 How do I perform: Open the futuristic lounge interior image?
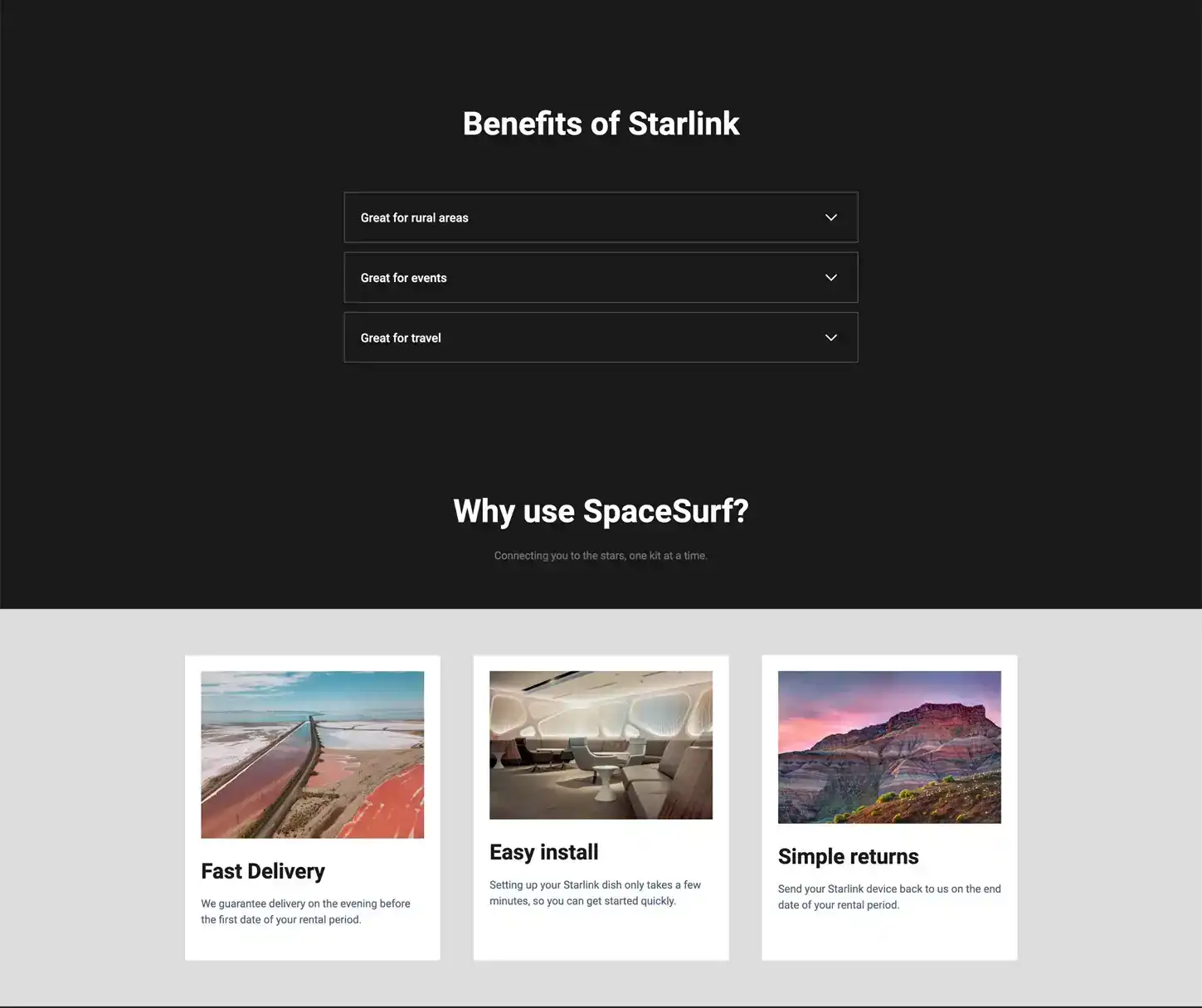coord(601,745)
